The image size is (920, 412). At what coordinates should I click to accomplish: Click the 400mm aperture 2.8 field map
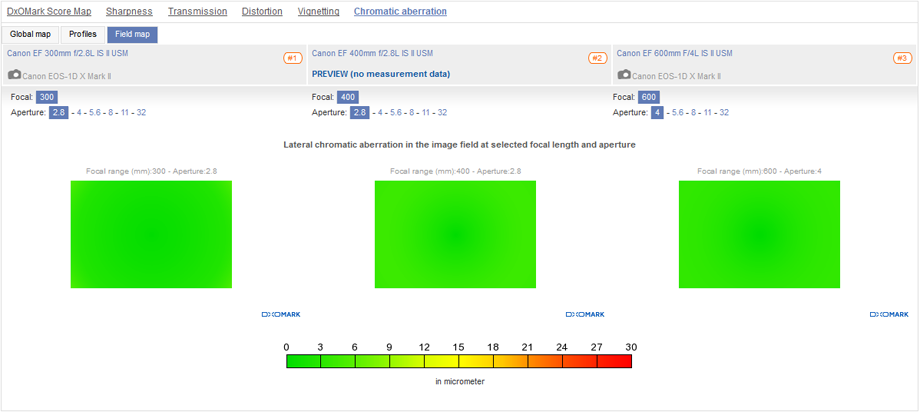pyautogui.click(x=455, y=234)
